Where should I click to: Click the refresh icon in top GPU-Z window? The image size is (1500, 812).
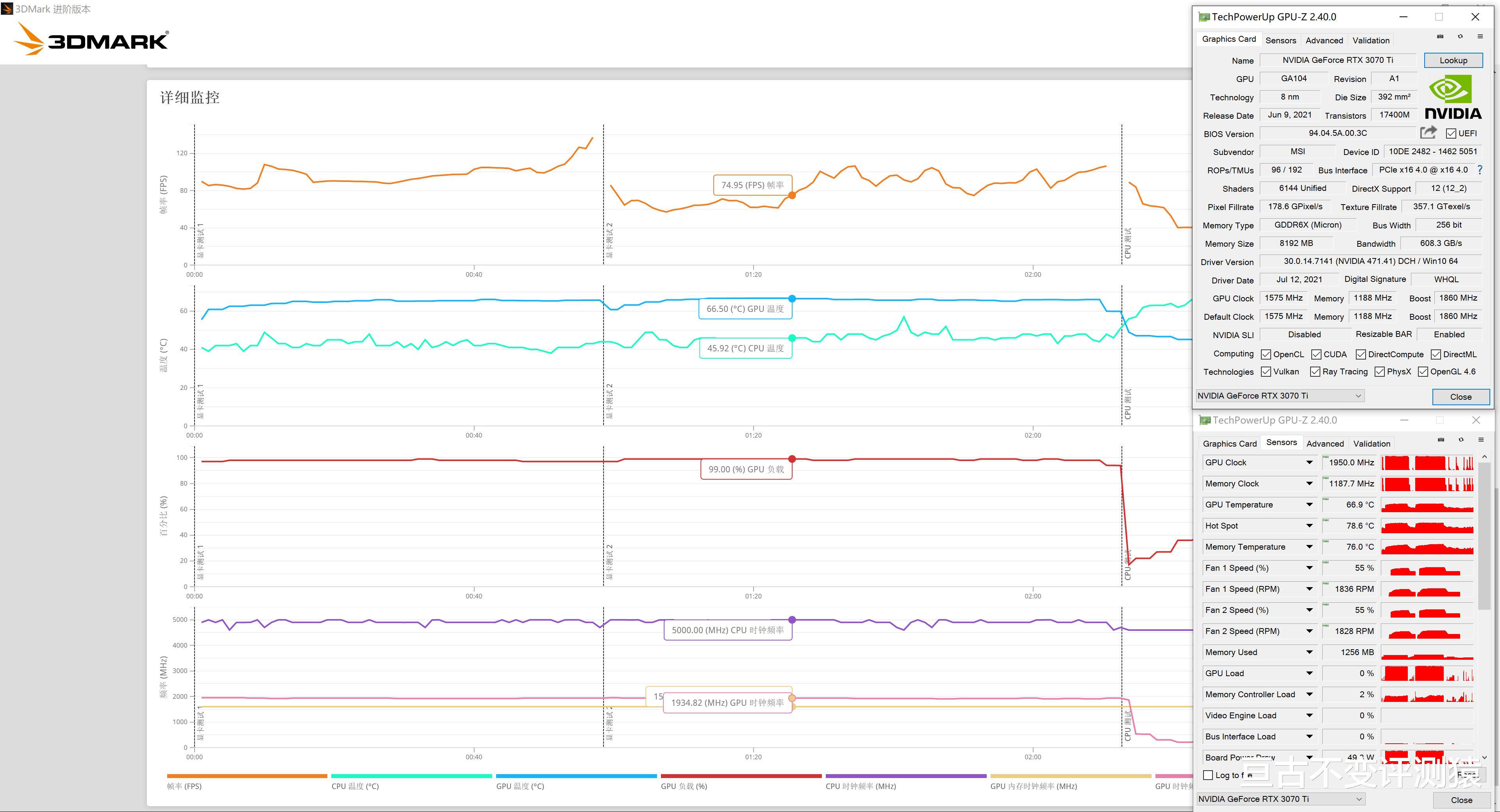[1461, 37]
